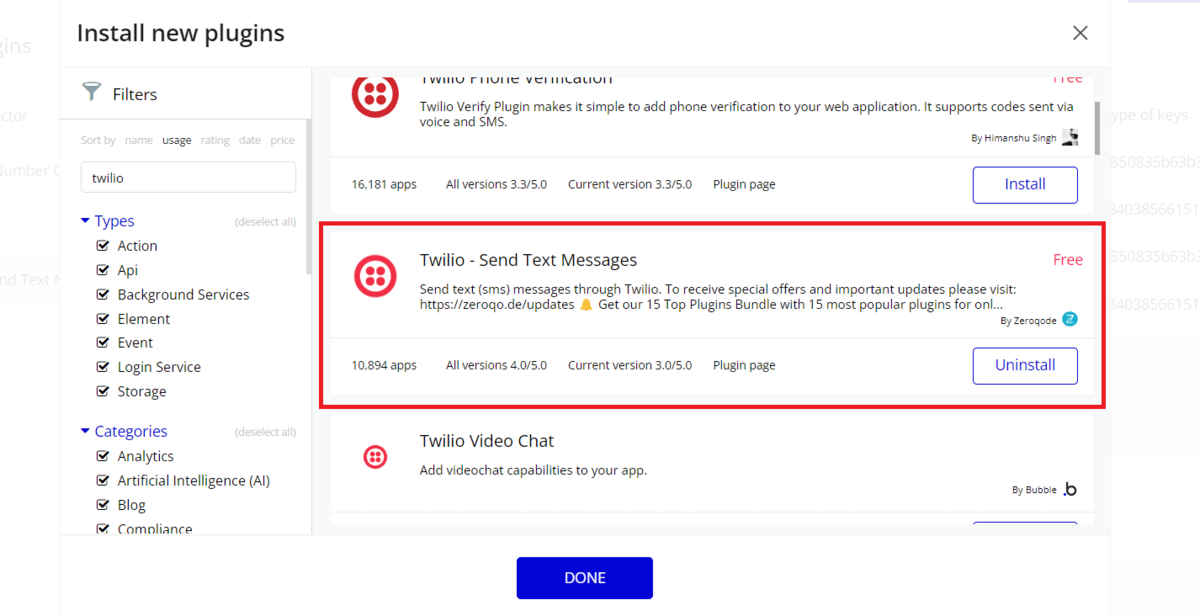Click Current version 3.3/5.0 rating
Viewport: 1200px width, 616px height.
tap(630, 185)
